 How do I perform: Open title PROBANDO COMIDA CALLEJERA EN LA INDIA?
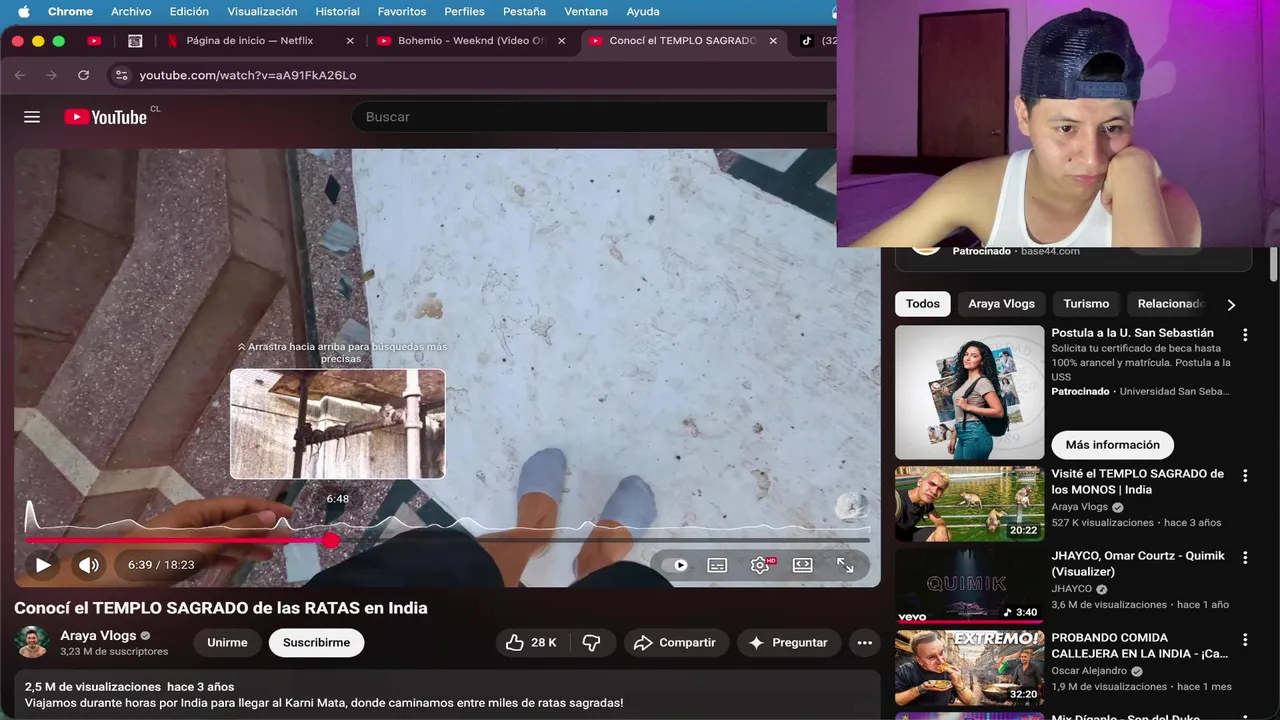pos(1140,646)
